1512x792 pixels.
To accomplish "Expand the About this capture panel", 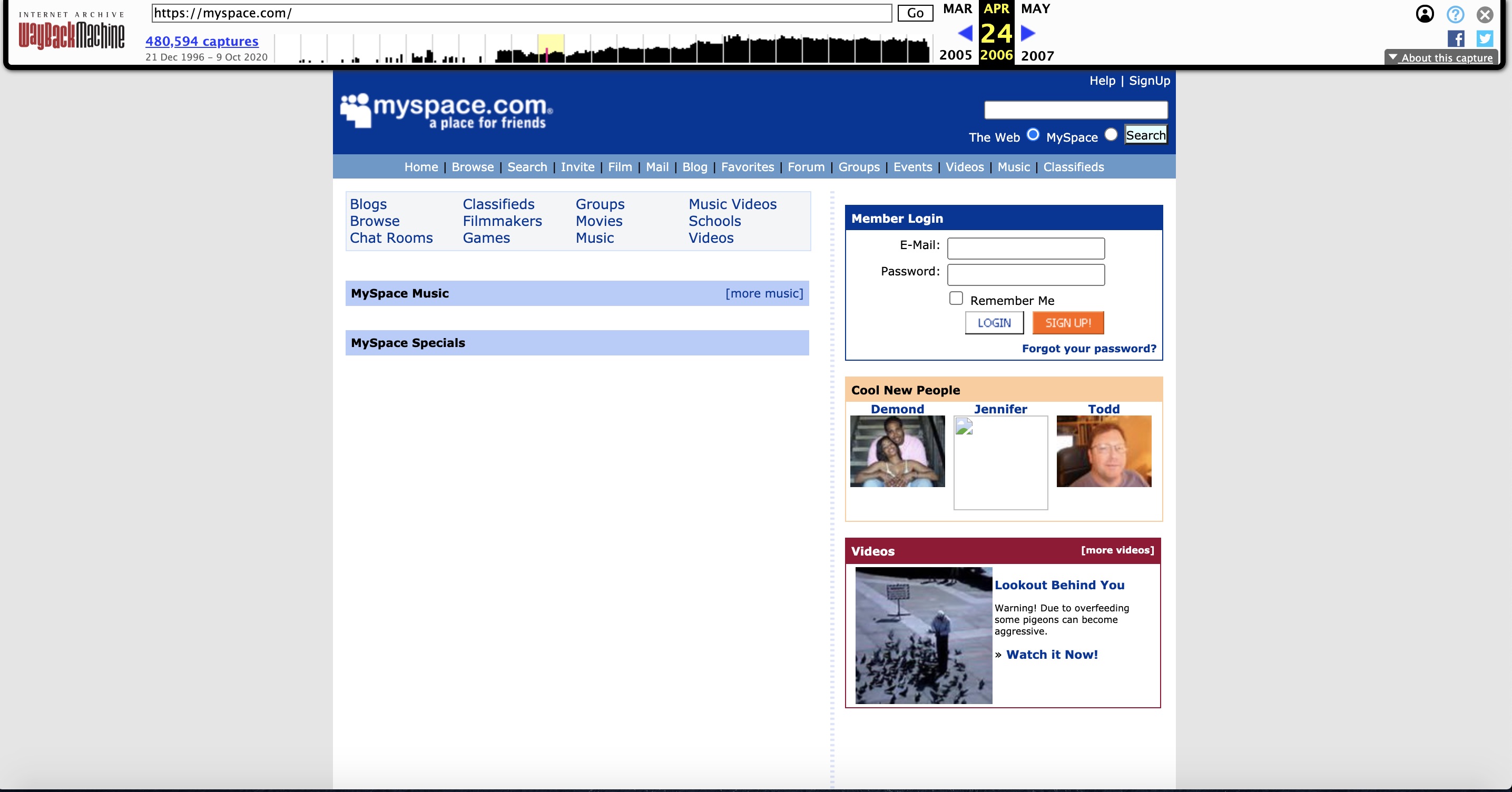I will (x=1441, y=57).
